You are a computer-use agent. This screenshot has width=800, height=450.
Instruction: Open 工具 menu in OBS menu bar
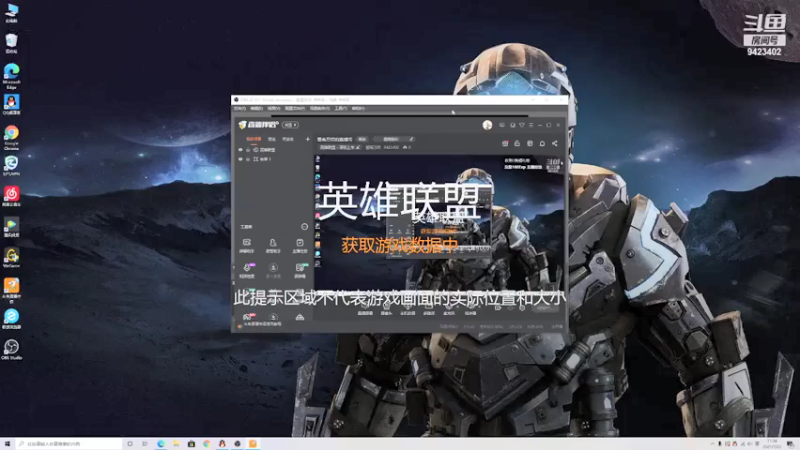click(x=341, y=109)
